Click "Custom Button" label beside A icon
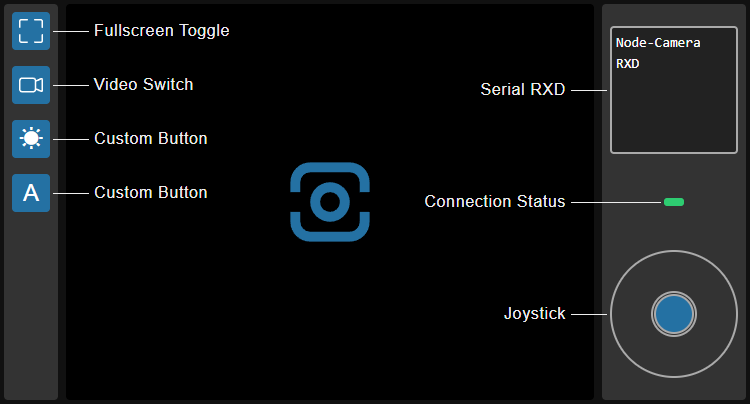 [x=150, y=193]
